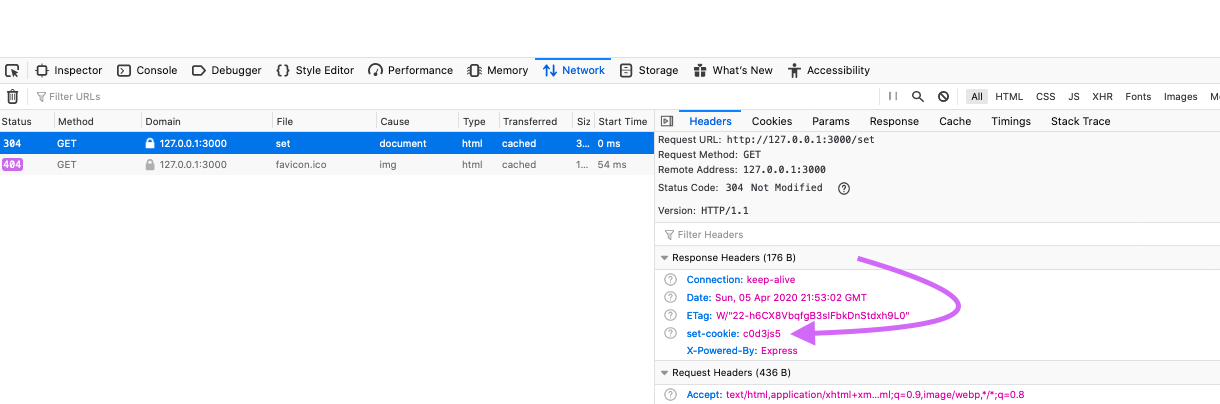Viewport: 1220px width, 404px height.
Task: Open help for ETag header
Action: coord(671,315)
